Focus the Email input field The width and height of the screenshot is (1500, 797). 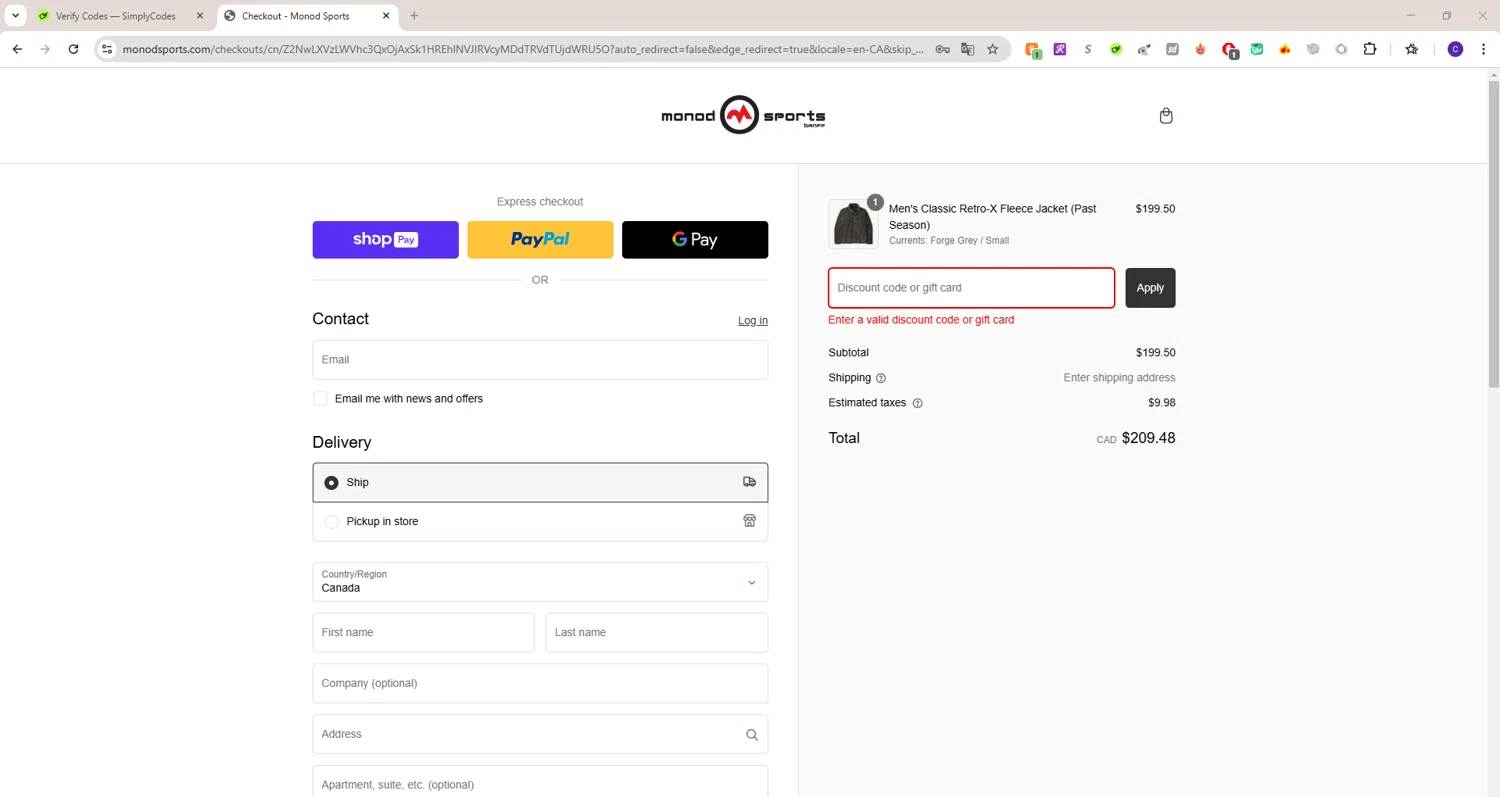(540, 360)
